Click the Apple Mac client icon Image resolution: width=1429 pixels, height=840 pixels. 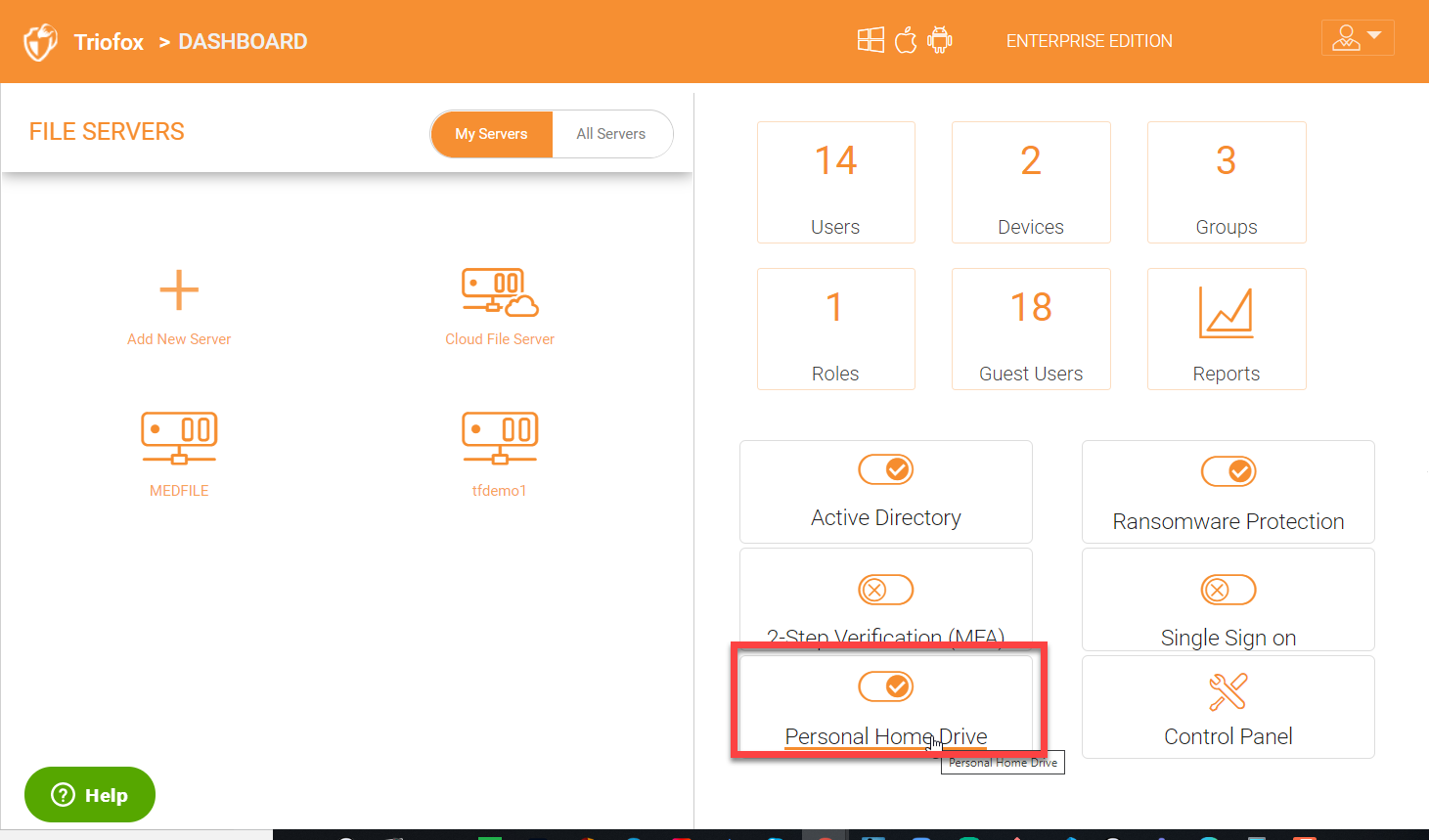906,40
